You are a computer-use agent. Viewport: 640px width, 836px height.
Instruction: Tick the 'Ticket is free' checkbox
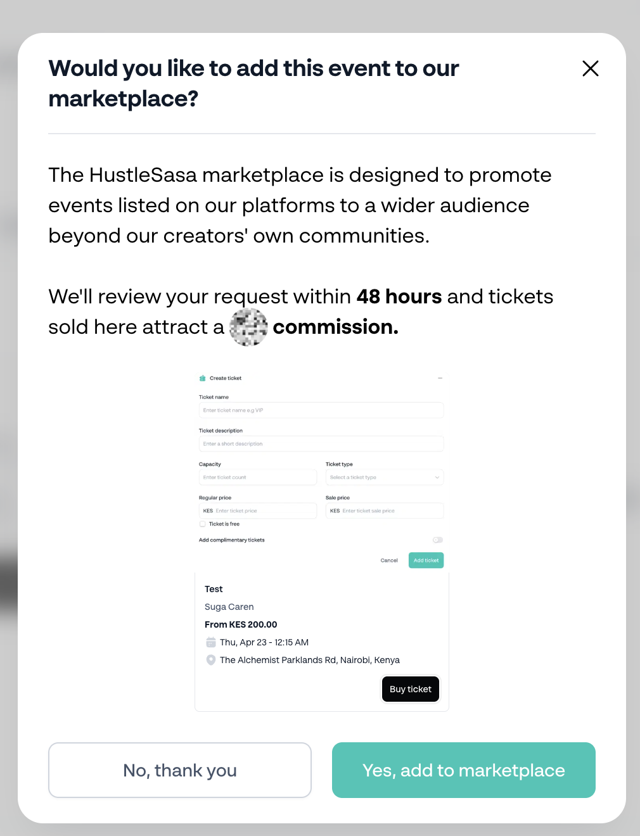(202, 524)
